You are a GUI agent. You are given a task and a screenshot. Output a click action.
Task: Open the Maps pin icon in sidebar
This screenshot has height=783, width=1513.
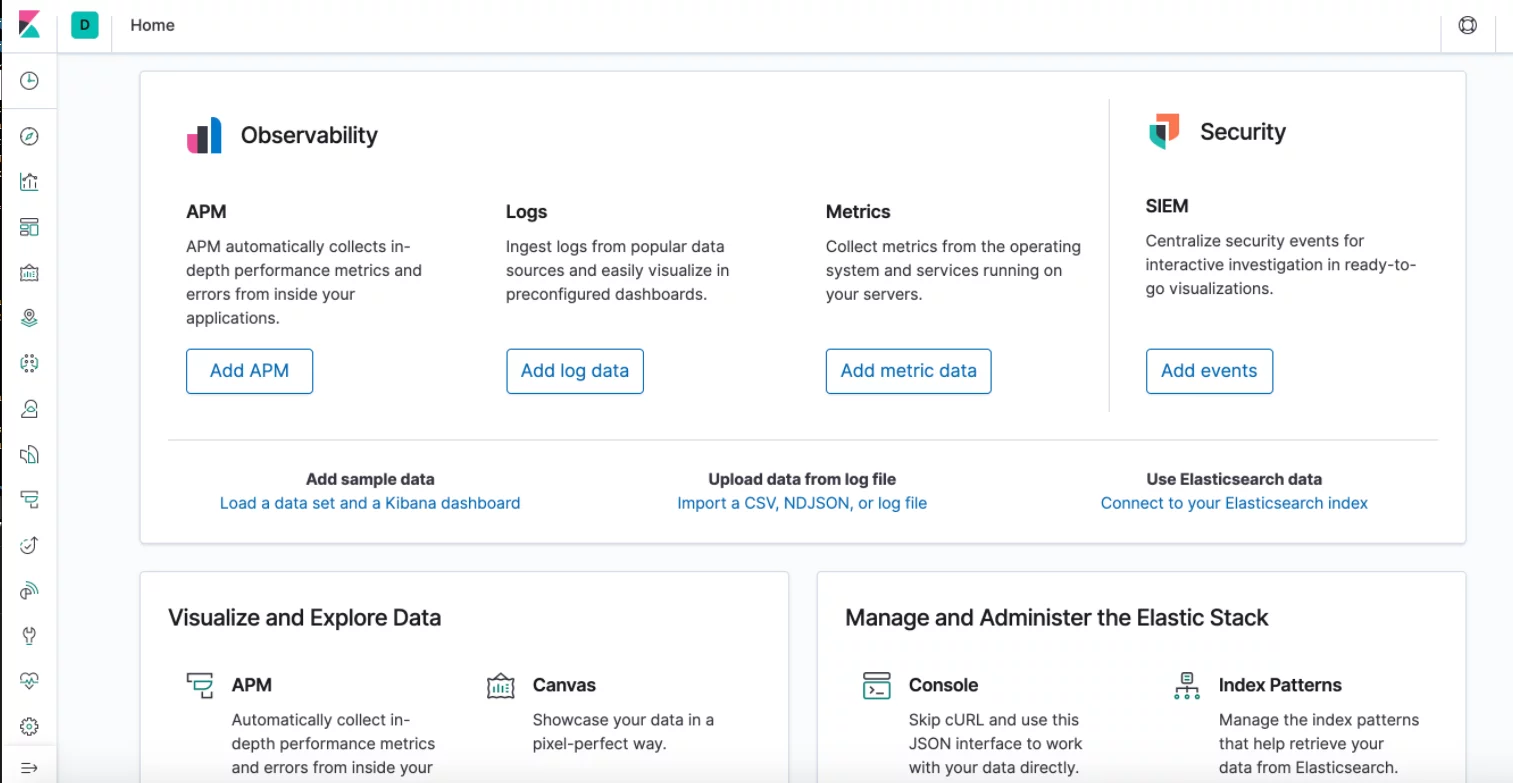tap(29, 318)
